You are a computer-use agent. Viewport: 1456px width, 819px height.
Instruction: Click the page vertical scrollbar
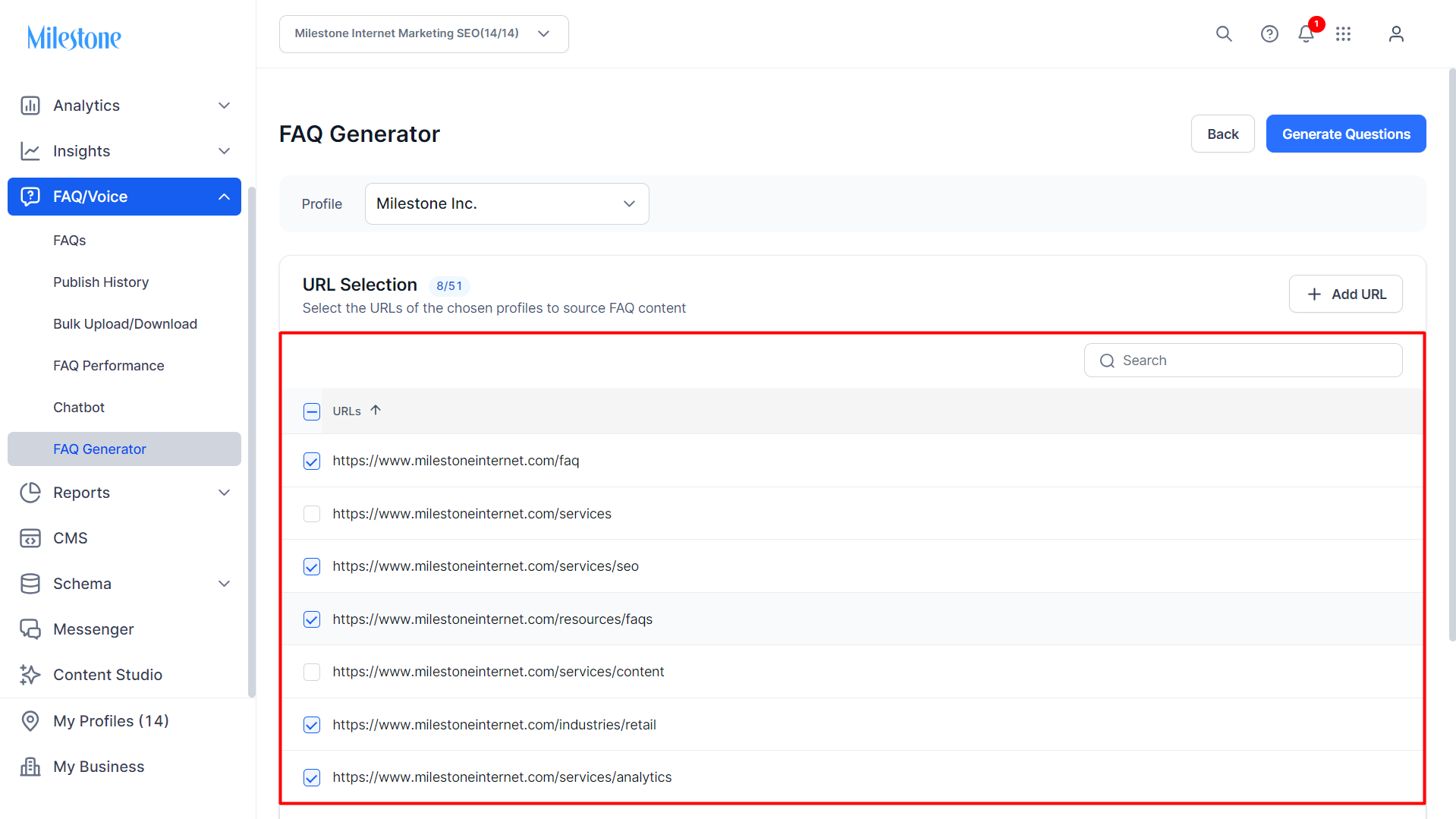[x=1452, y=355]
